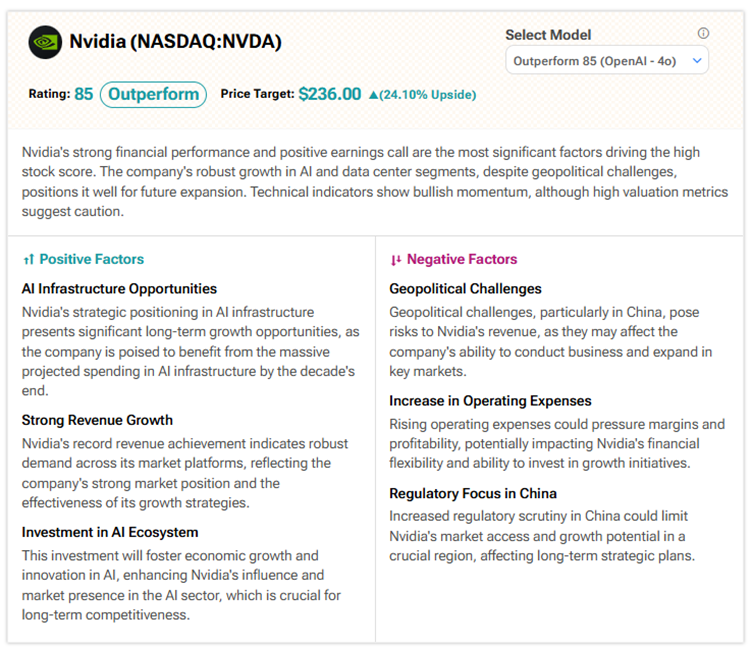
Task: Open the Investment in AI Ecosystem item
Action: (110, 532)
